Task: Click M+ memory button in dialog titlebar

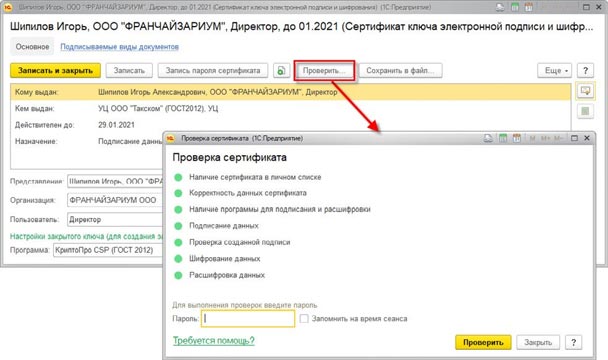Action: click(545, 138)
